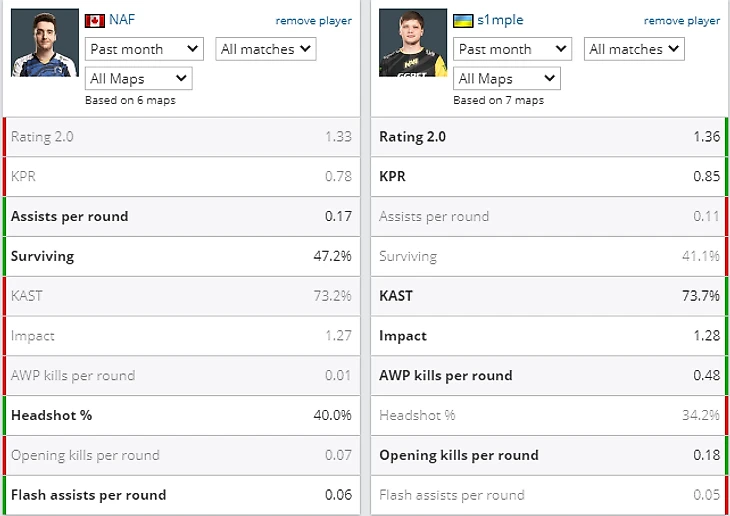Remove player NAF from comparison
Screen dimensions: 730x516
pyautogui.click(x=314, y=20)
